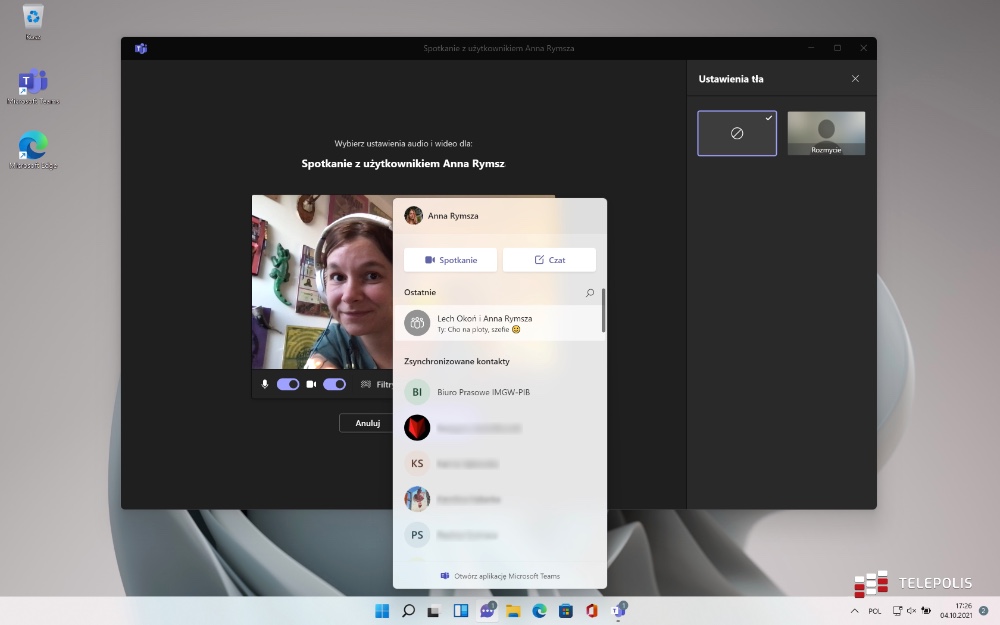Select the no-background effect option

coord(737,133)
